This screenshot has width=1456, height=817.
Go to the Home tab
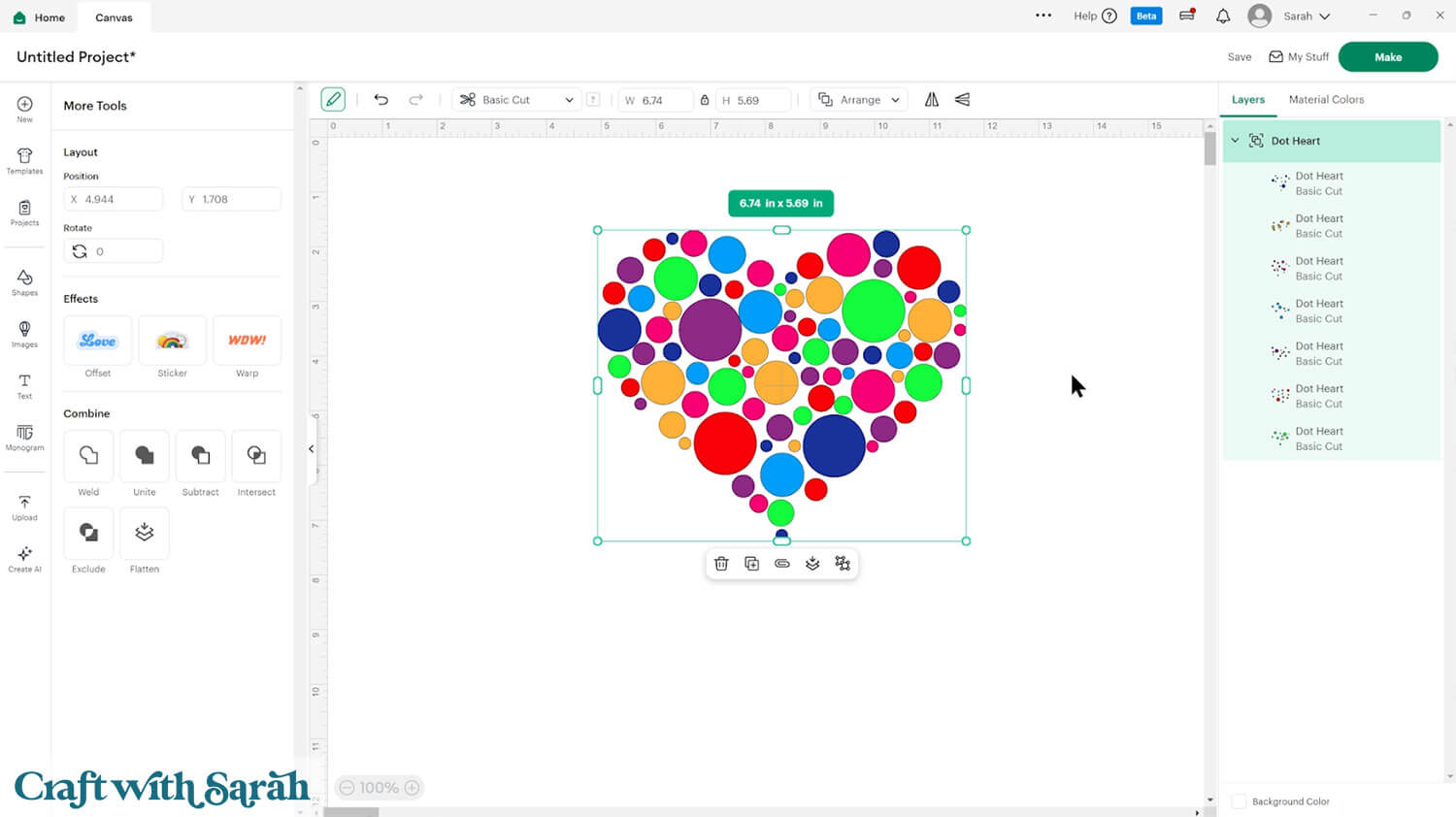coord(40,17)
